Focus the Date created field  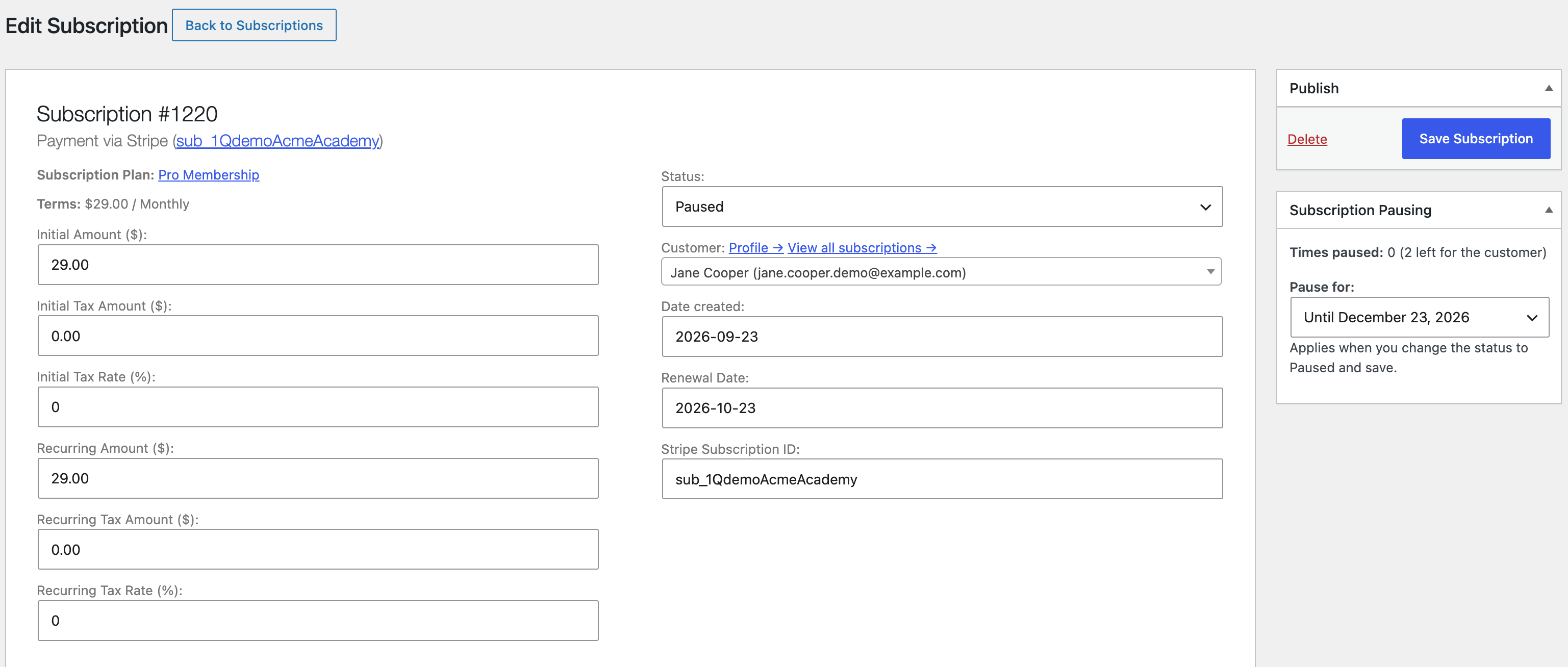coord(942,336)
